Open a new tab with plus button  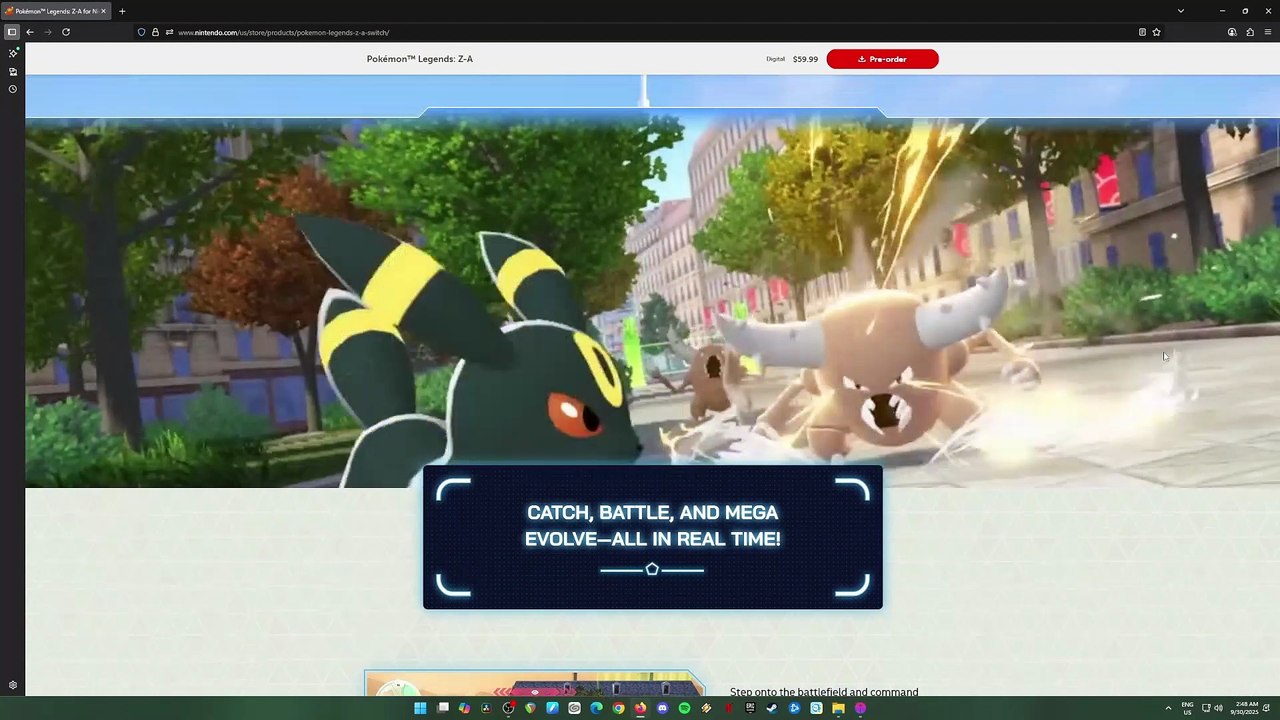pos(122,11)
